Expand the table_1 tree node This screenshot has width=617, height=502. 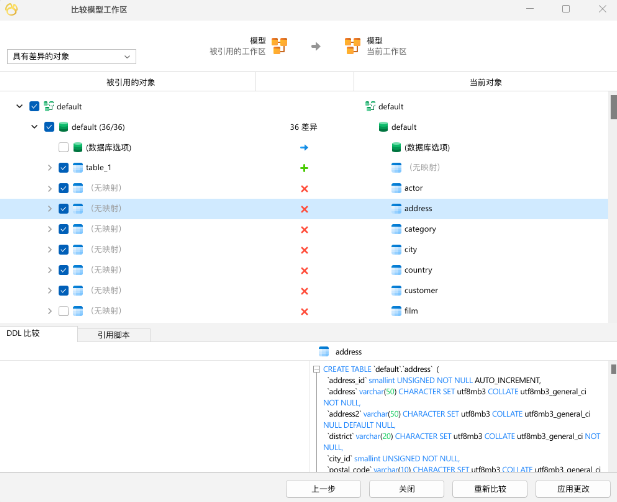pos(49,168)
